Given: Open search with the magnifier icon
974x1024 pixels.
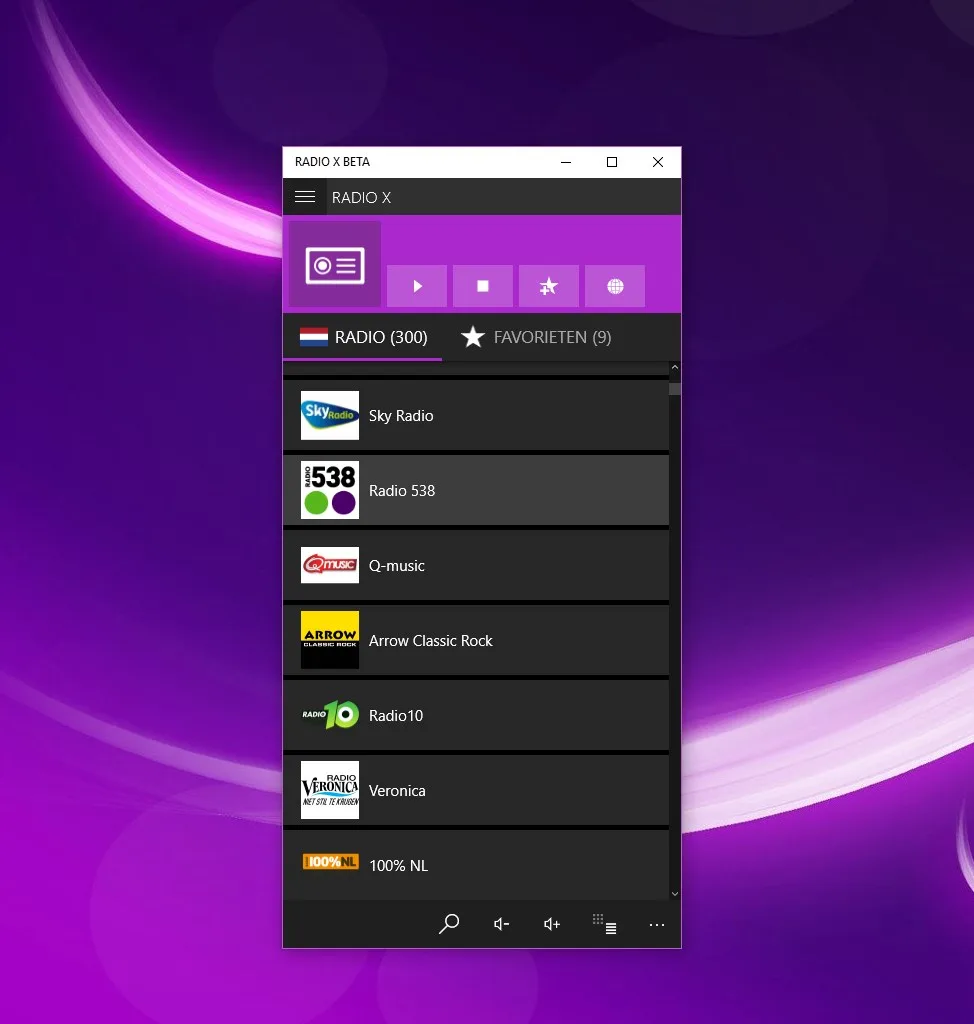Looking at the screenshot, I should coord(449,924).
